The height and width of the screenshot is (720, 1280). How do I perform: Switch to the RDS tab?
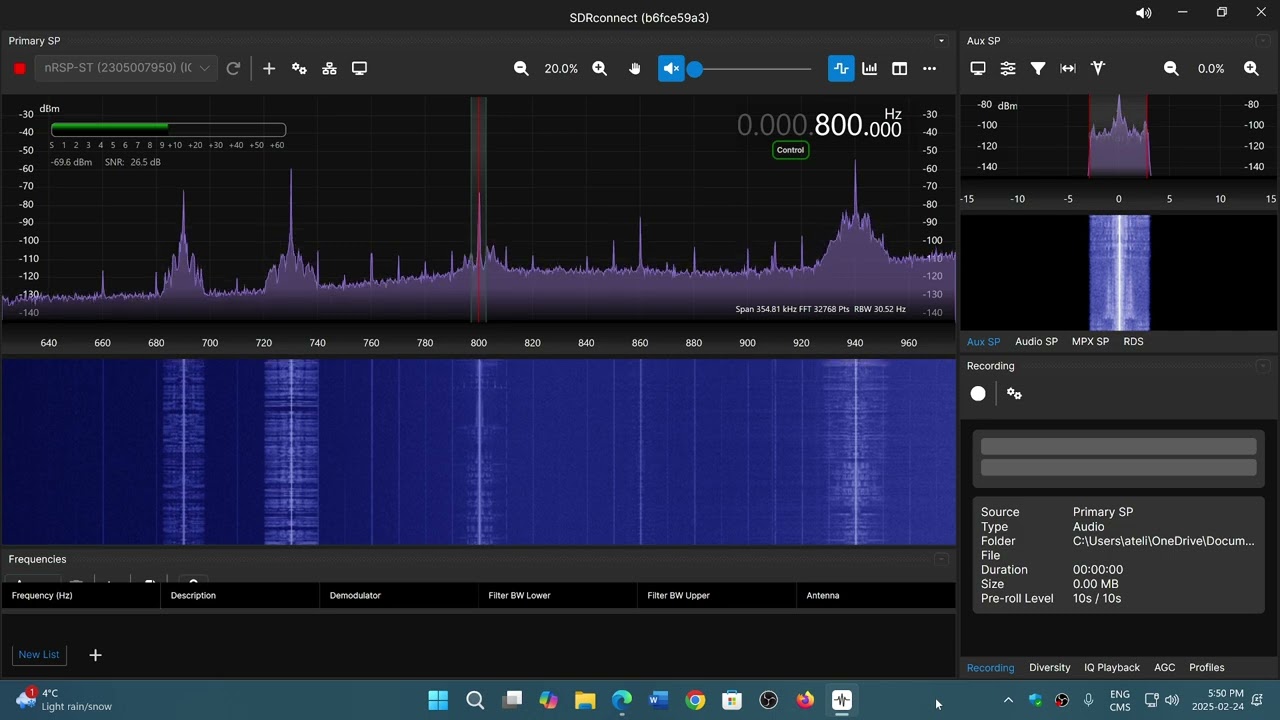(x=1133, y=341)
